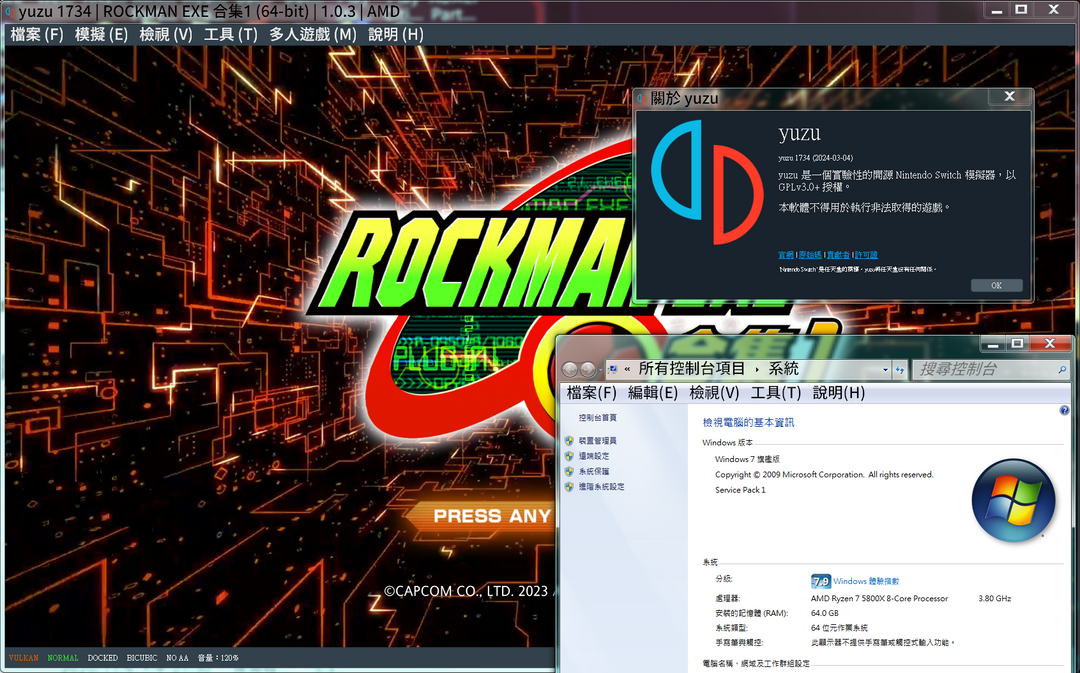The width and height of the screenshot is (1080, 673).
Task: Expand the « chevron in the address bar
Action: click(627, 370)
